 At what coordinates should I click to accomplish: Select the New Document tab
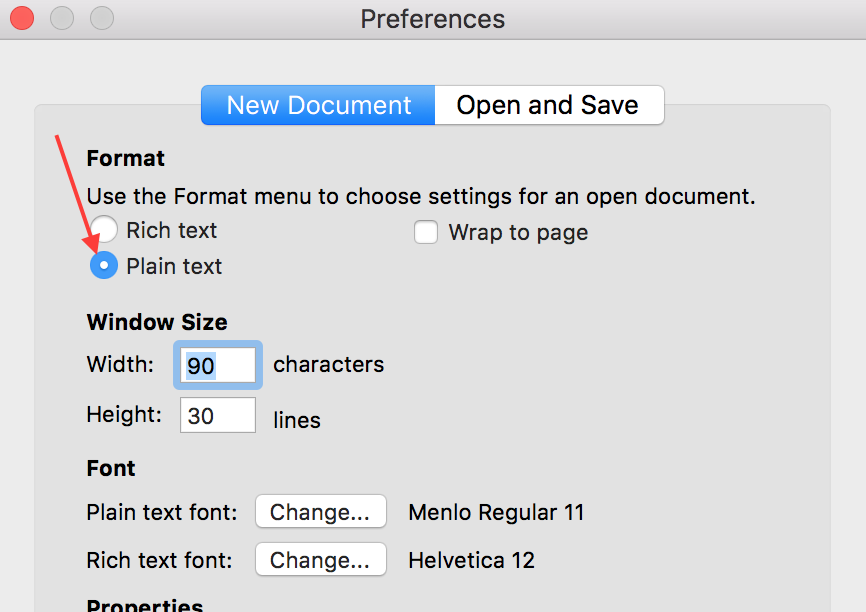click(317, 105)
